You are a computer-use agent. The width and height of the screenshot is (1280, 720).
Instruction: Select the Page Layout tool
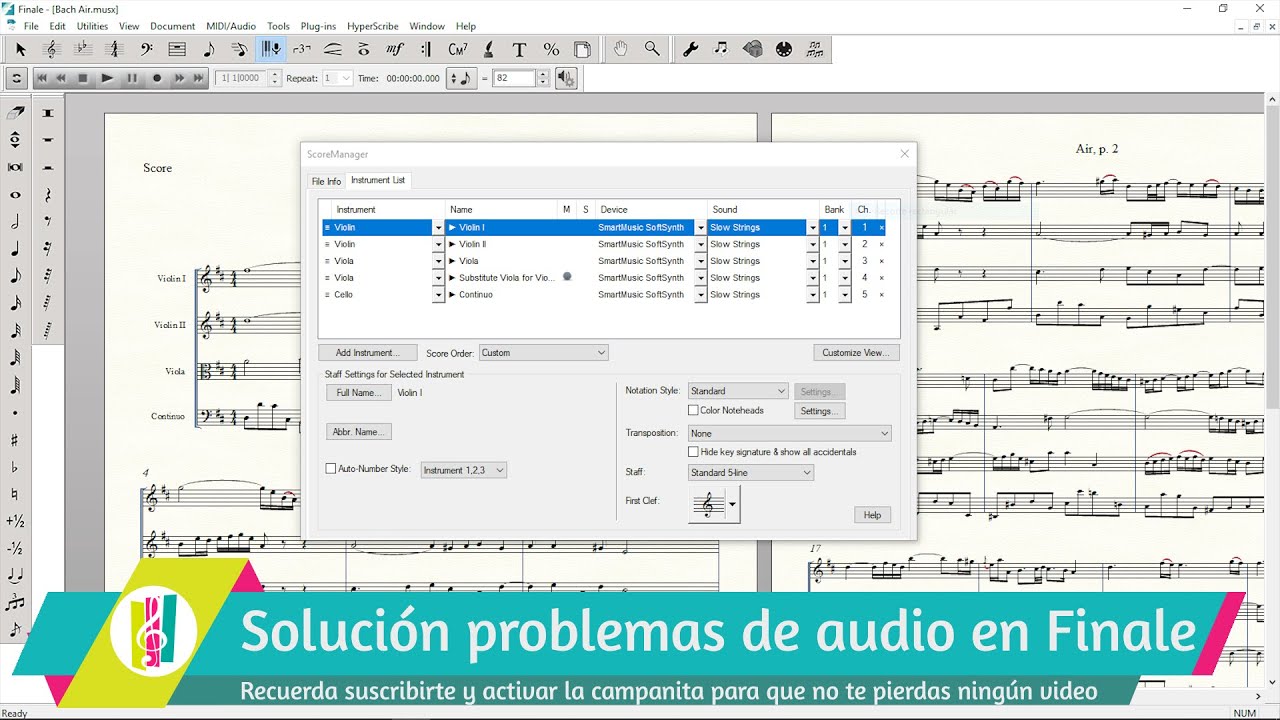pyautogui.click(x=583, y=49)
